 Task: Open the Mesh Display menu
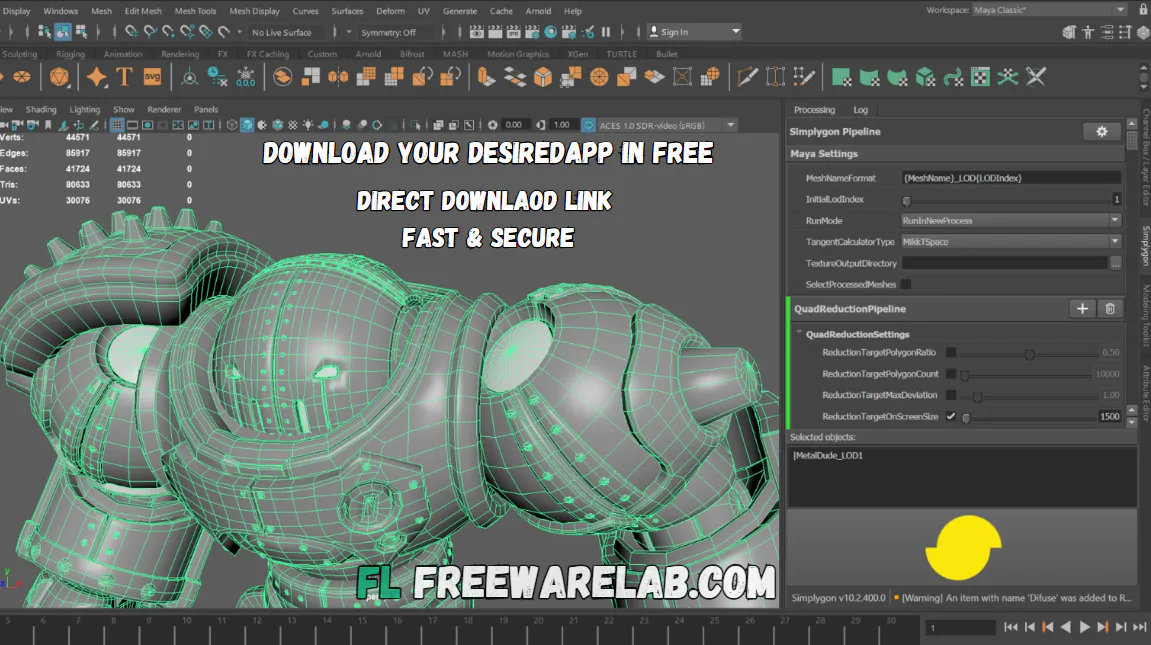[x=254, y=11]
